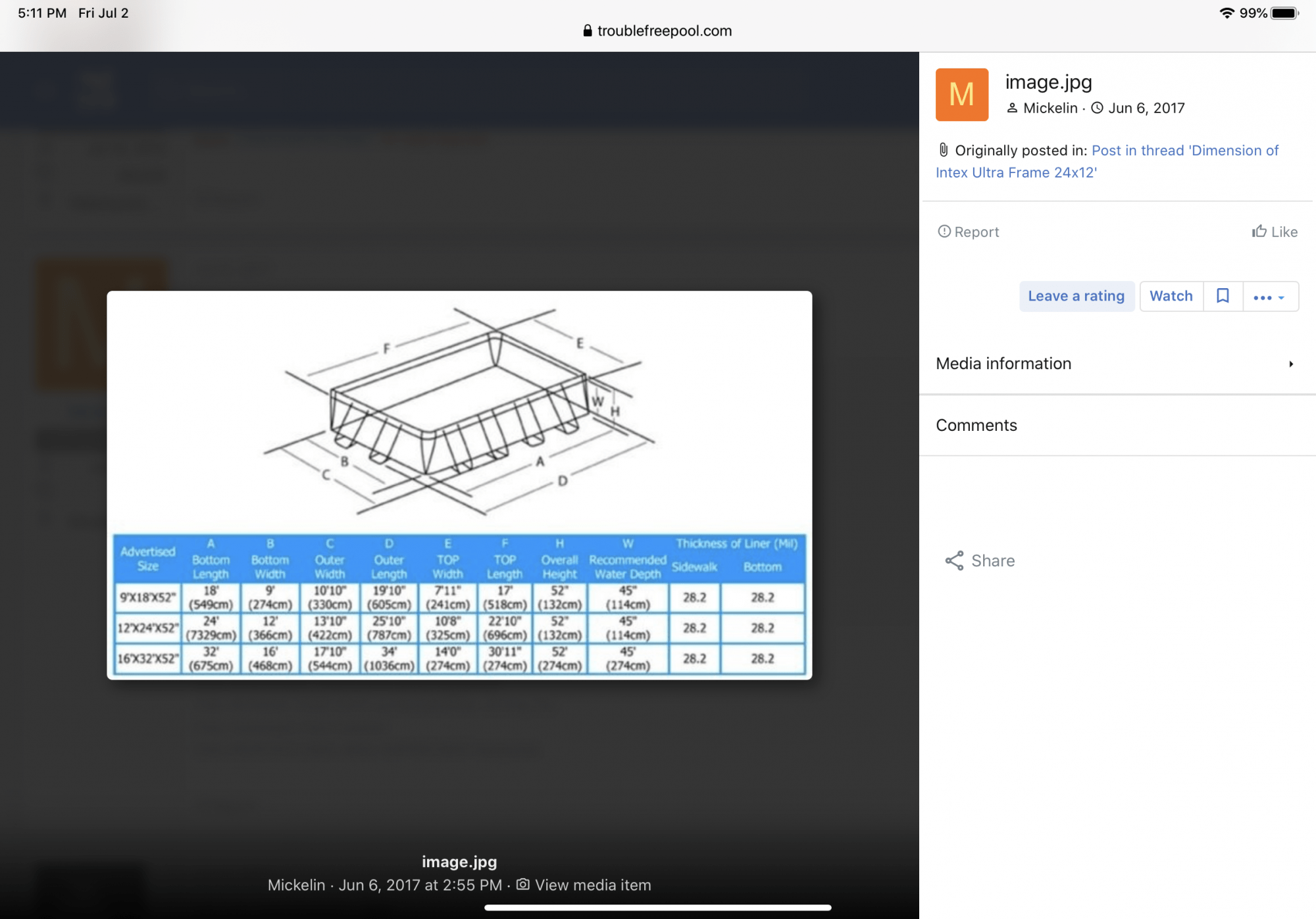Screen dimensions: 1316x919
Task: Share this media item
Action: 980,560
